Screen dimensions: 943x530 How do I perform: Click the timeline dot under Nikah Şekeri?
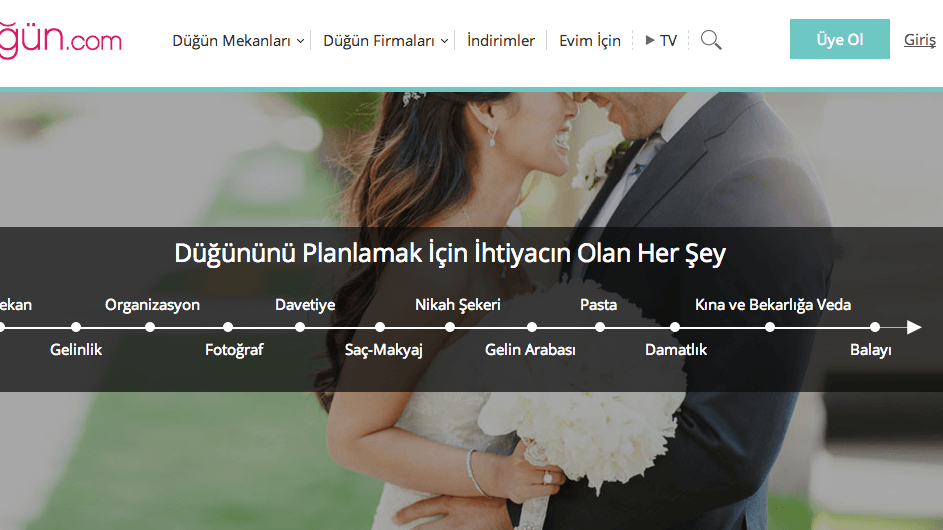point(450,327)
